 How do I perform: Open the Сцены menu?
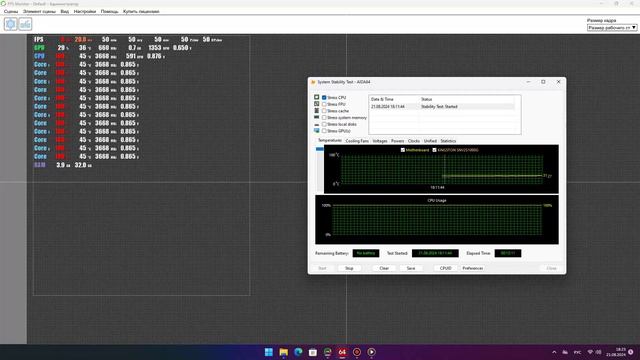click(x=11, y=11)
